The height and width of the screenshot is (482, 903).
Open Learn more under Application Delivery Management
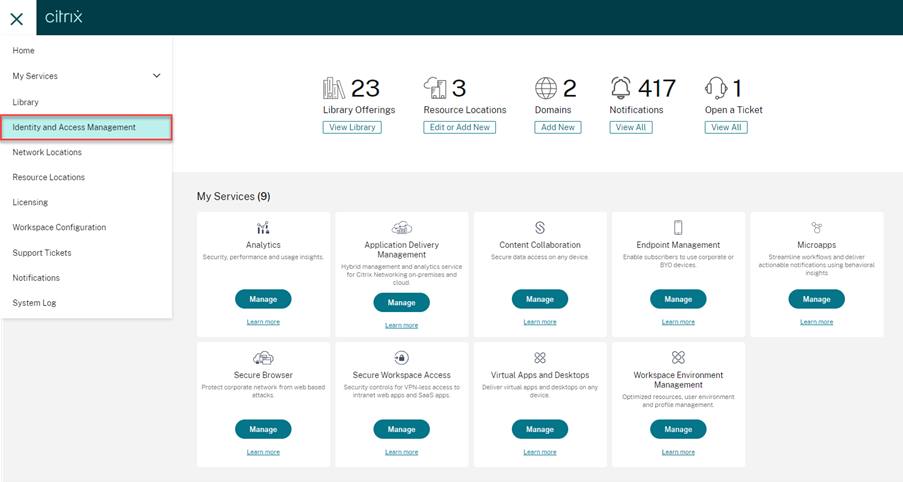click(x=401, y=325)
